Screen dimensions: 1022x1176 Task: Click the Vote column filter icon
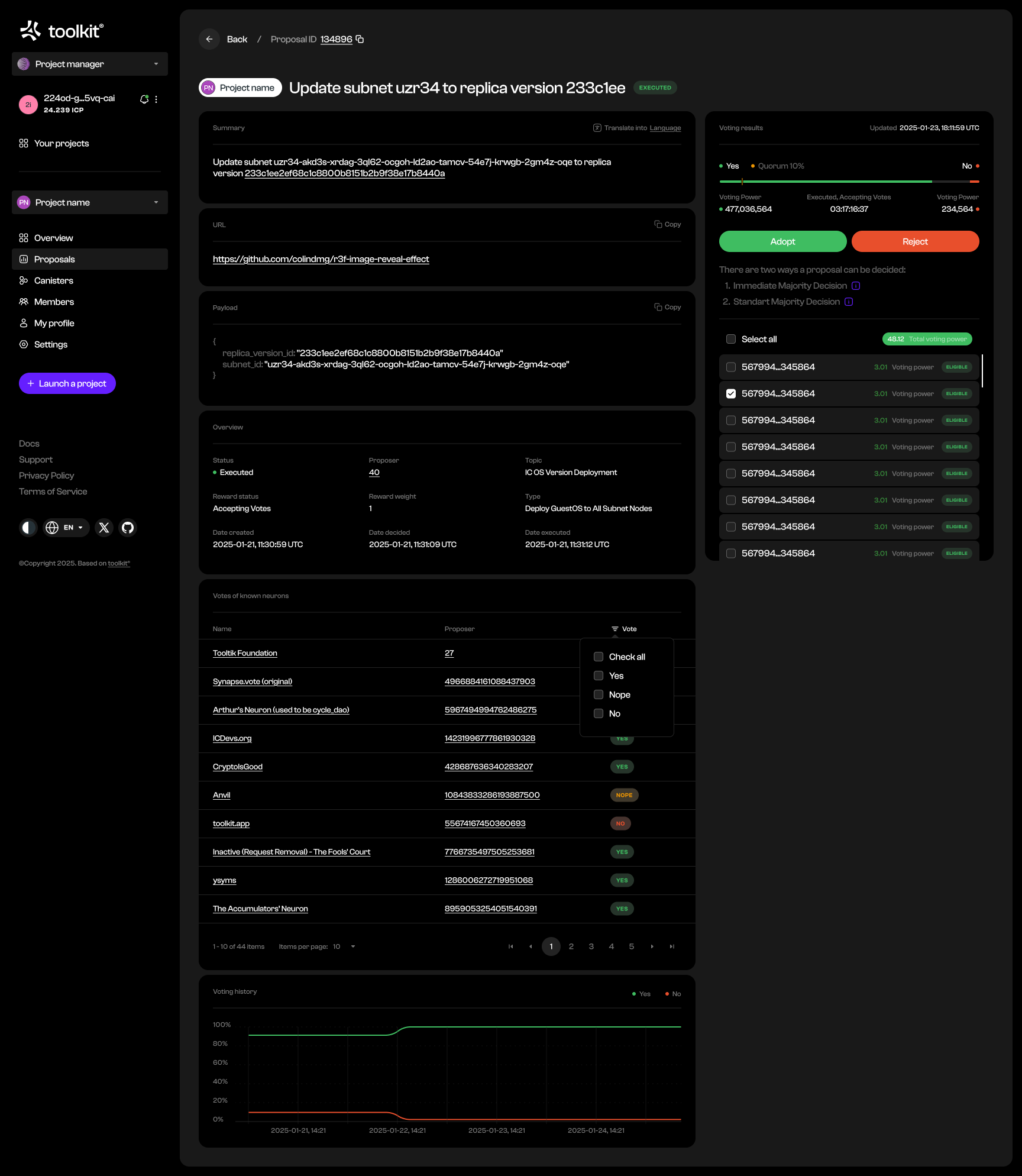(615, 629)
